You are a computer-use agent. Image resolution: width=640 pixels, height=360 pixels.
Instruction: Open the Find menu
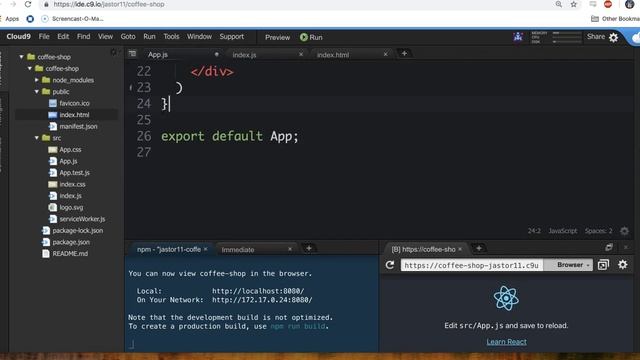tap(83, 37)
